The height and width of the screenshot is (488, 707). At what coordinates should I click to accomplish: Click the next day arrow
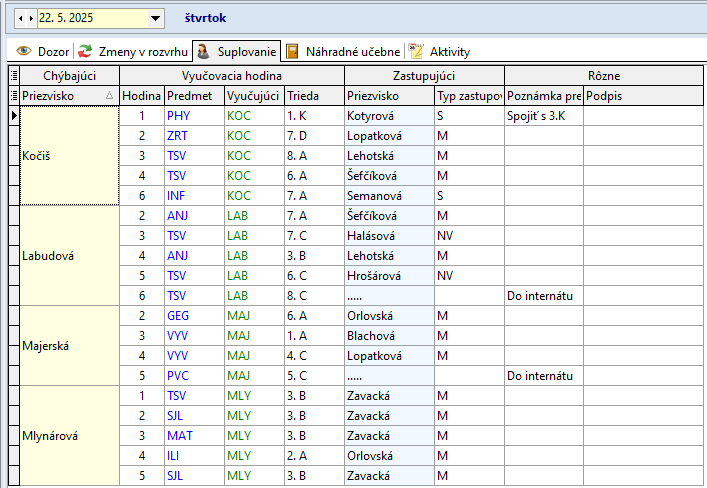(31, 18)
